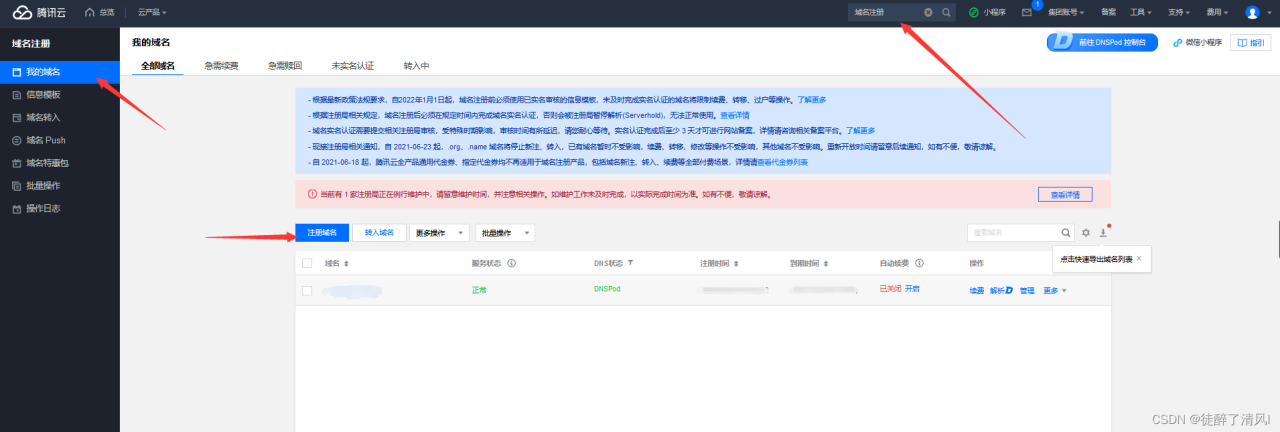Viewport: 1280px width, 432px height.
Task: Select all domains header checkbox
Action: point(307,264)
